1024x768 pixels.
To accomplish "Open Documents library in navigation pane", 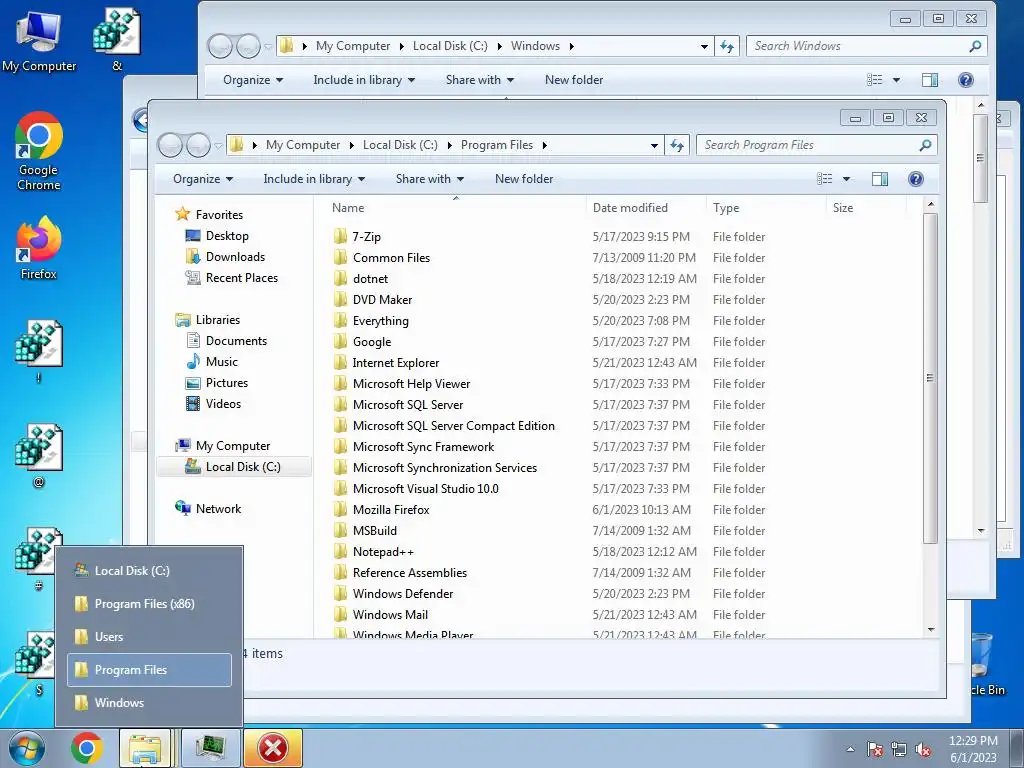I will tap(236, 341).
